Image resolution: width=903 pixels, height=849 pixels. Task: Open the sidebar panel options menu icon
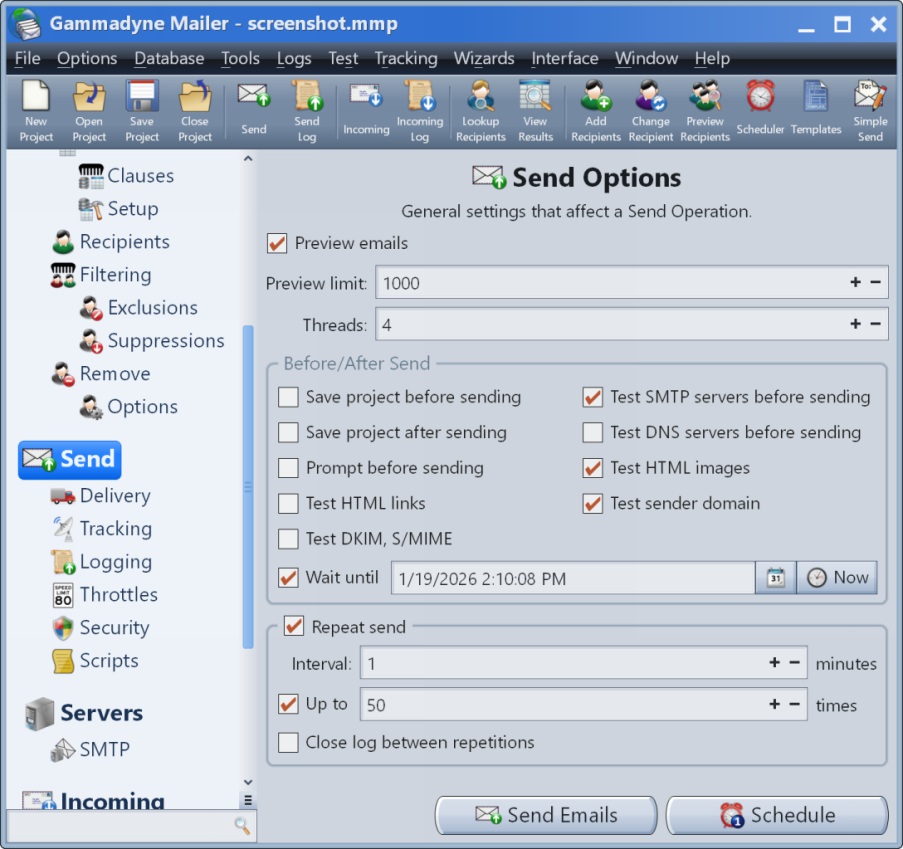pyautogui.click(x=248, y=800)
